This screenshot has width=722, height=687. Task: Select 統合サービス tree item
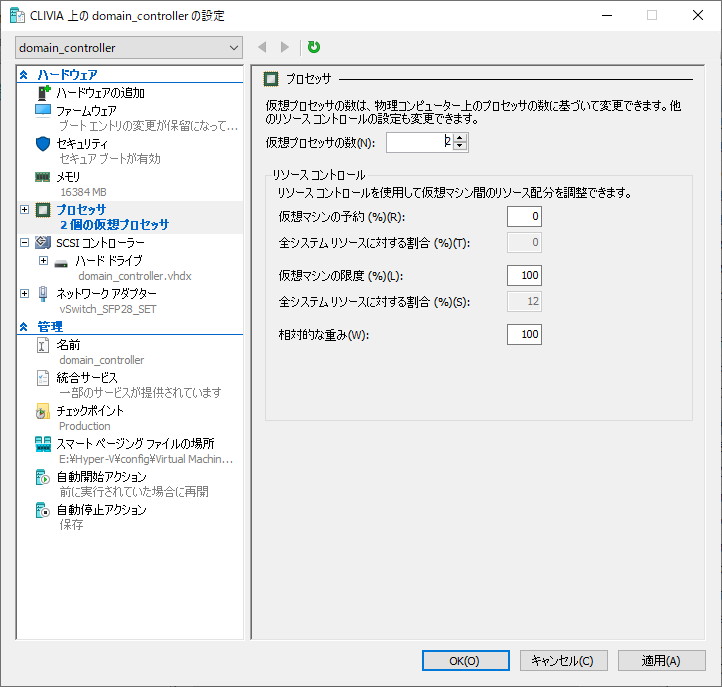87,378
